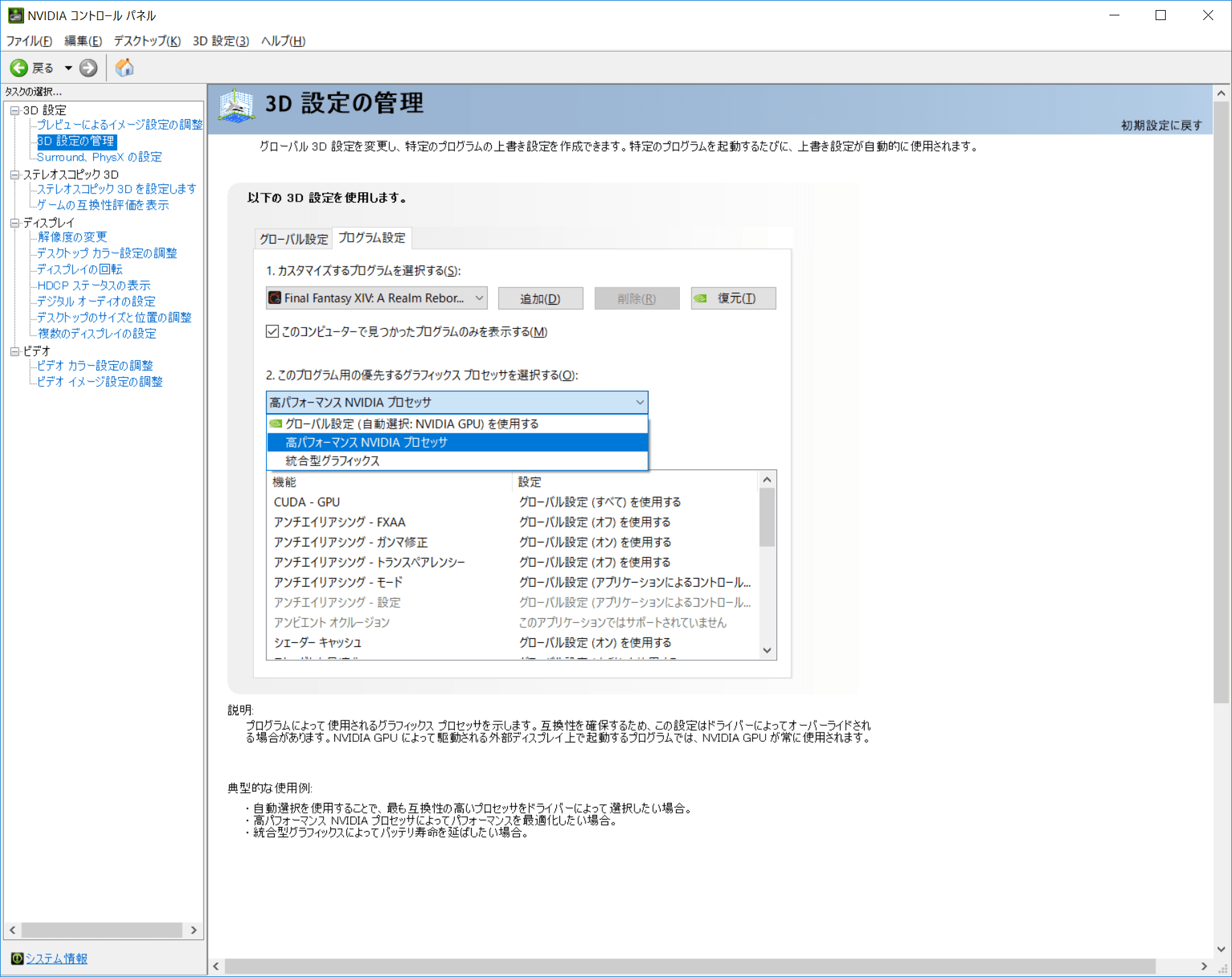Select アンチエイリアシング - トランスペアレンシー row
Viewport: 1232px width, 977px height.
pyautogui.click(x=512, y=562)
